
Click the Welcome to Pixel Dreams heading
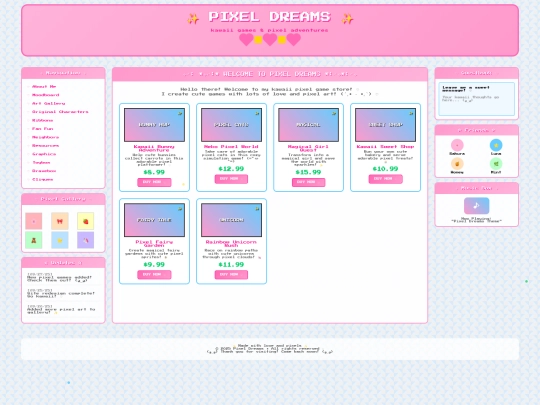[270, 74]
